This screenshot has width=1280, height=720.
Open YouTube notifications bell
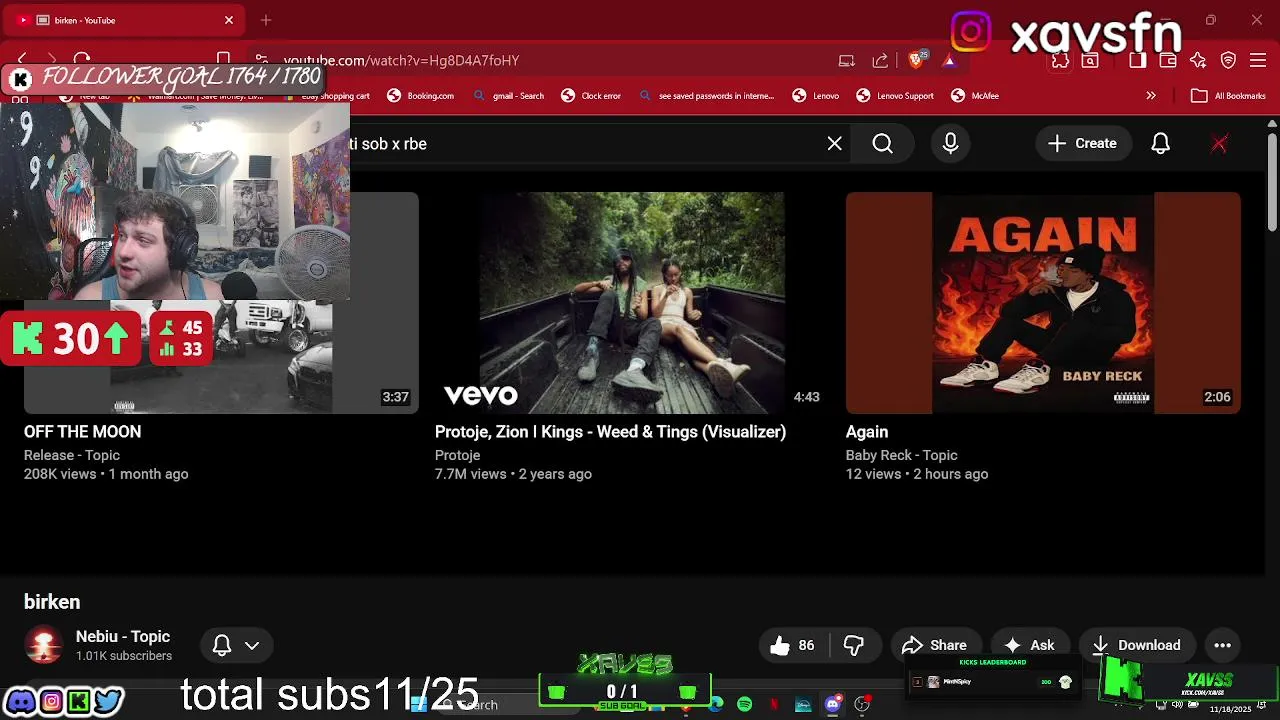pyautogui.click(x=1160, y=144)
